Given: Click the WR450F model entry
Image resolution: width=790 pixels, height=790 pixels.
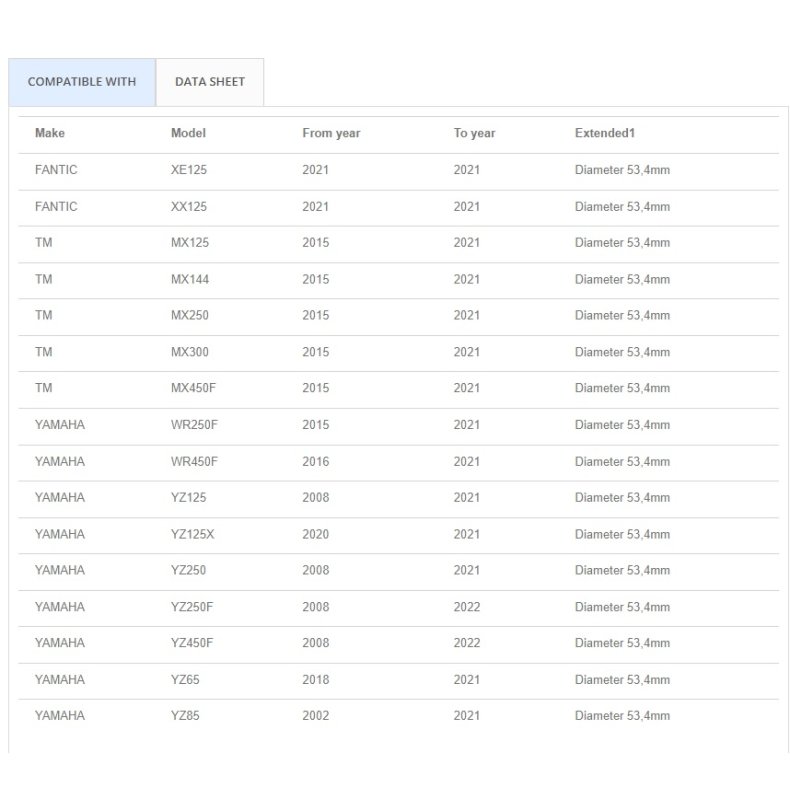Looking at the screenshot, I should tap(194, 461).
